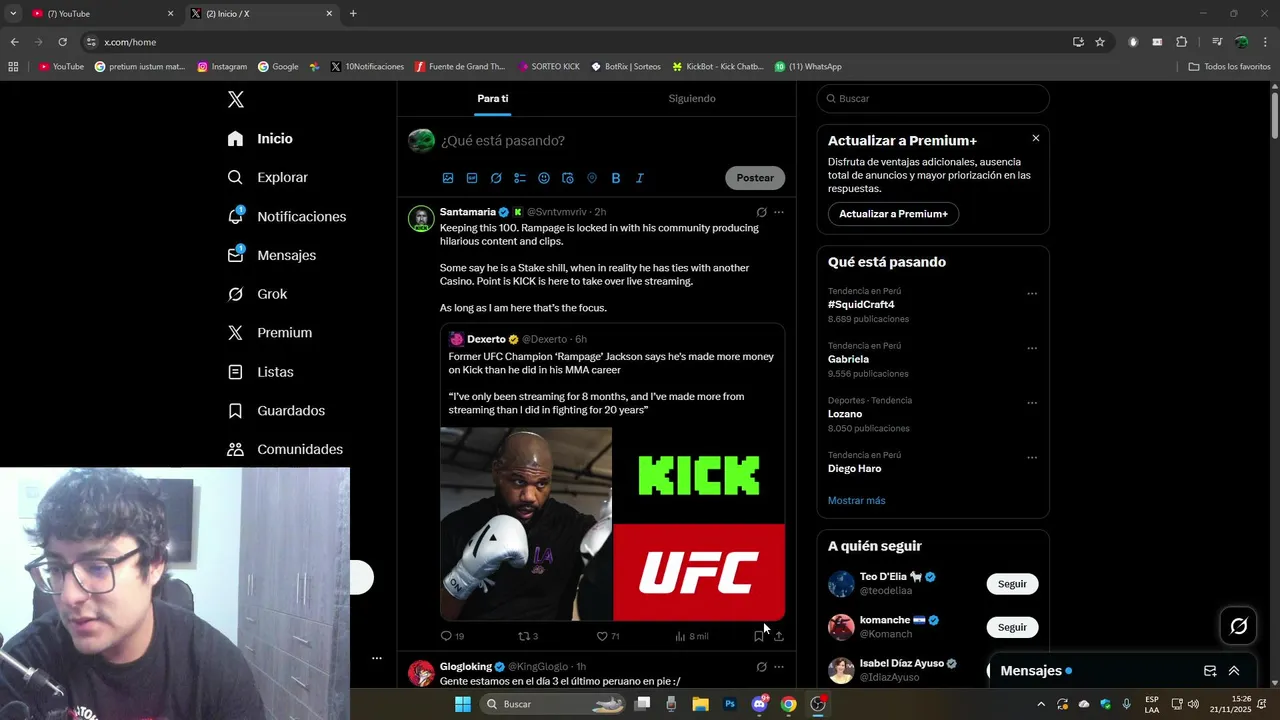This screenshot has width=1280, height=720.
Task: Open Inicio home in sidebar
Action: [261, 139]
